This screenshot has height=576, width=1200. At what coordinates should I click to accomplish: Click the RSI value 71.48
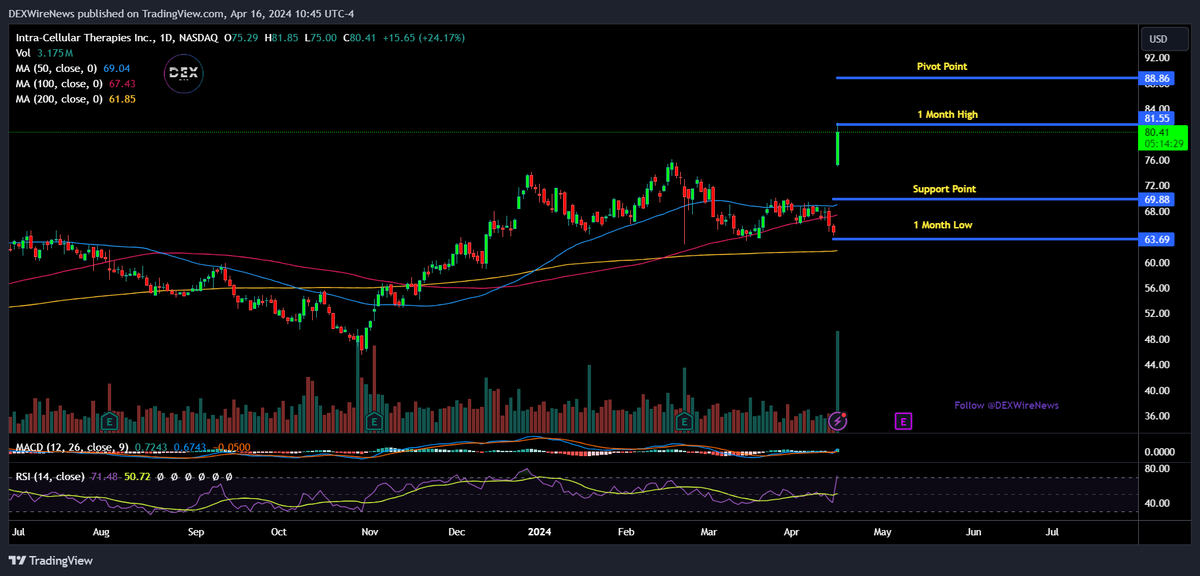pos(105,477)
